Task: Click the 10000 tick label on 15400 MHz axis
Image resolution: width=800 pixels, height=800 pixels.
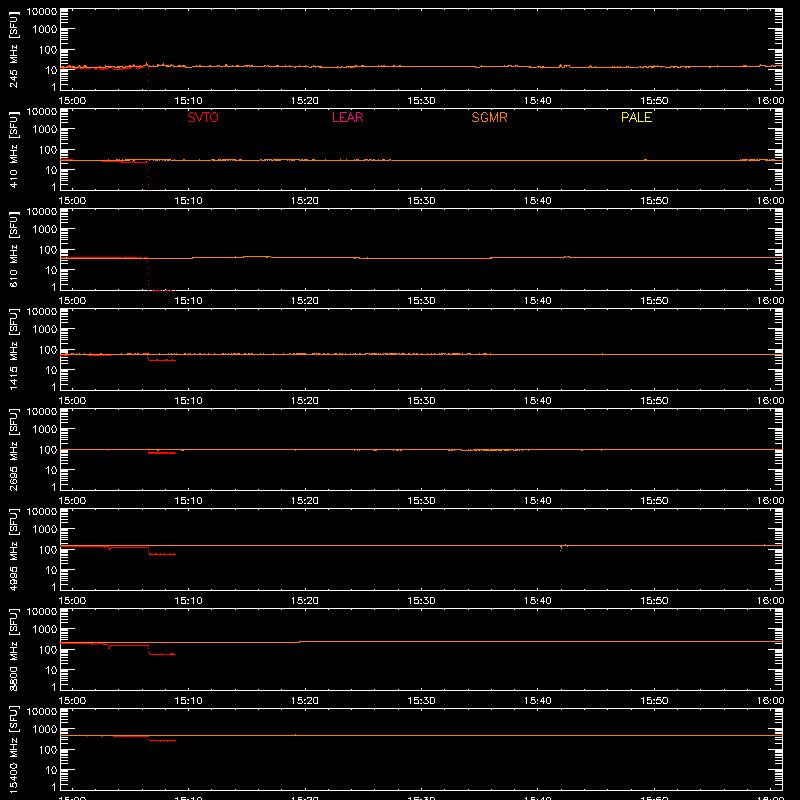Action: pos(42,712)
